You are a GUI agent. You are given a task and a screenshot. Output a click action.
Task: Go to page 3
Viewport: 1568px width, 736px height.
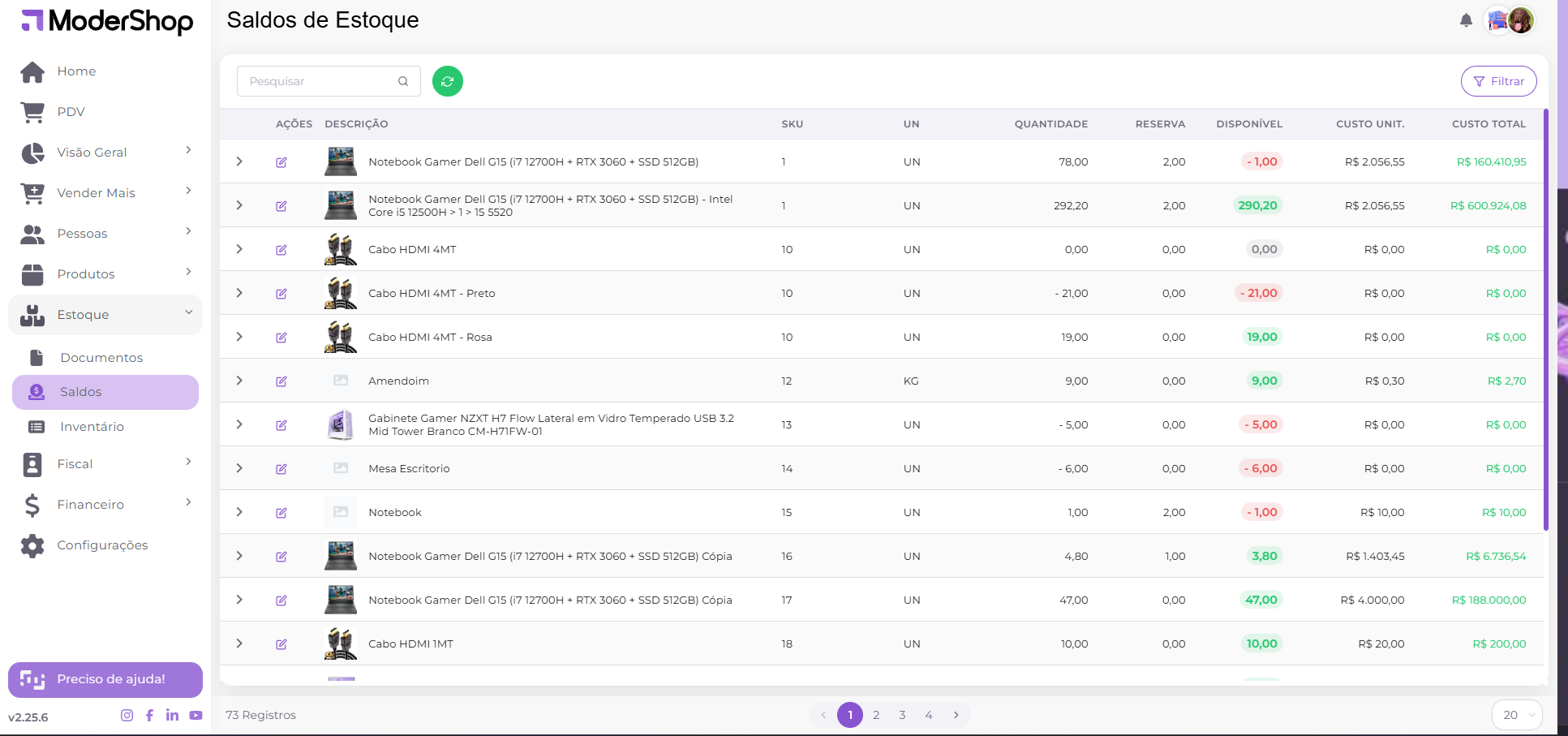coord(902,715)
